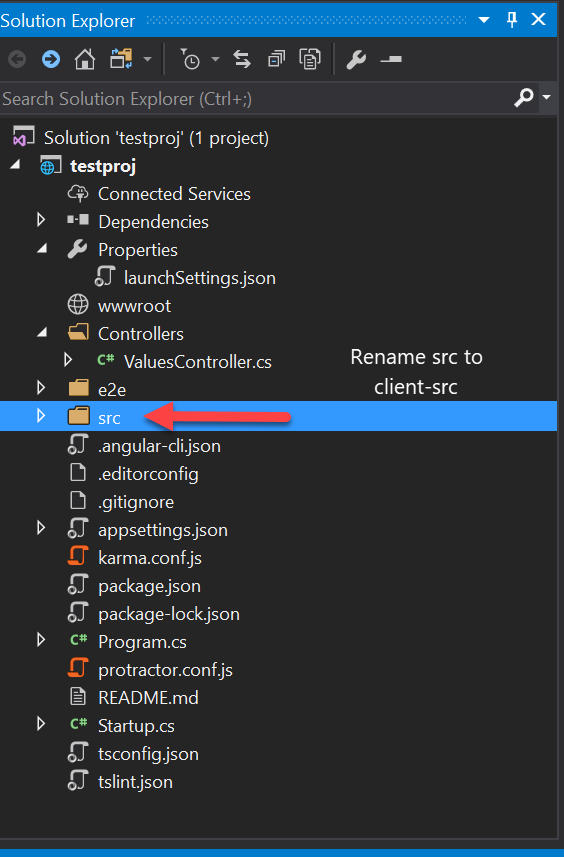Click the Forward navigation arrow icon
This screenshot has width=564, height=857.
tap(51, 59)
